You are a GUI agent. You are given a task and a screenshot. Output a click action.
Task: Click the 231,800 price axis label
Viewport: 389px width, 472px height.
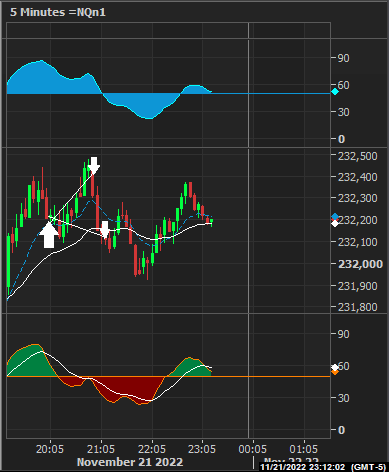[358, 307]
